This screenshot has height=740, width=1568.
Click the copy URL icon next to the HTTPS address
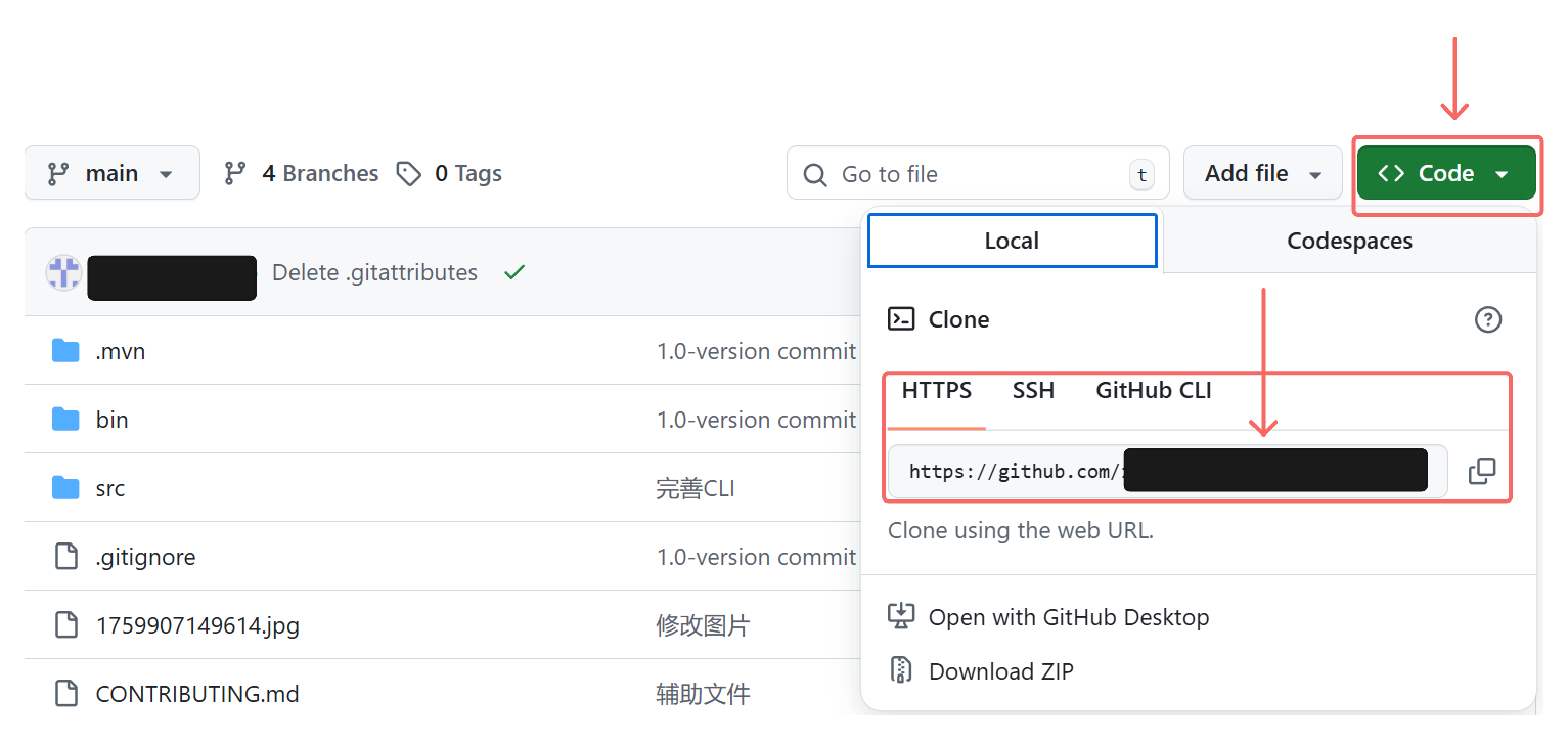click(1482, 470)
